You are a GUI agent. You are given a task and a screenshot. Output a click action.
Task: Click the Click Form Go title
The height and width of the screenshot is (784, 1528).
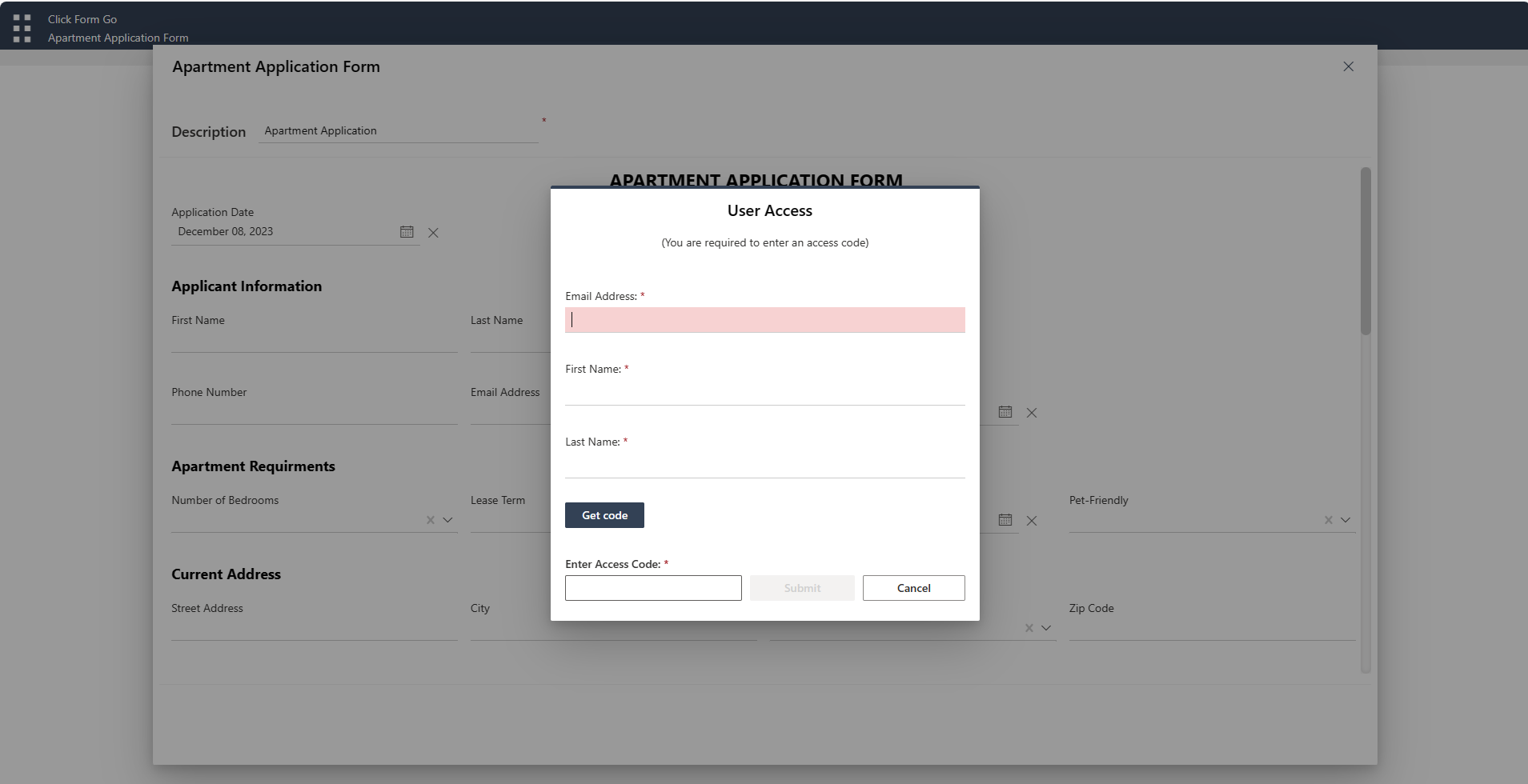coord(82,19)
